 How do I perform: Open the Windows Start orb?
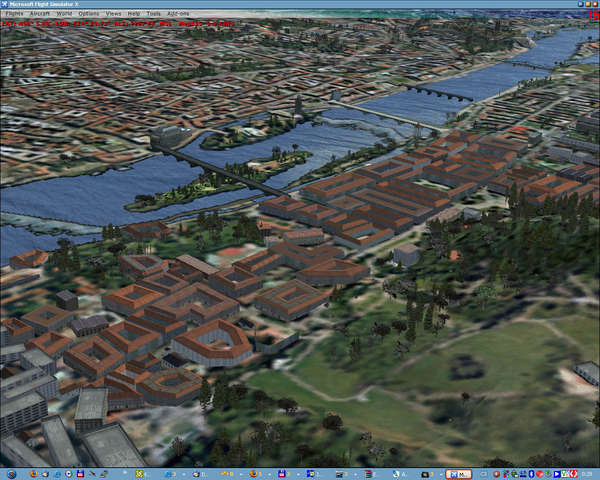(12, 474)
